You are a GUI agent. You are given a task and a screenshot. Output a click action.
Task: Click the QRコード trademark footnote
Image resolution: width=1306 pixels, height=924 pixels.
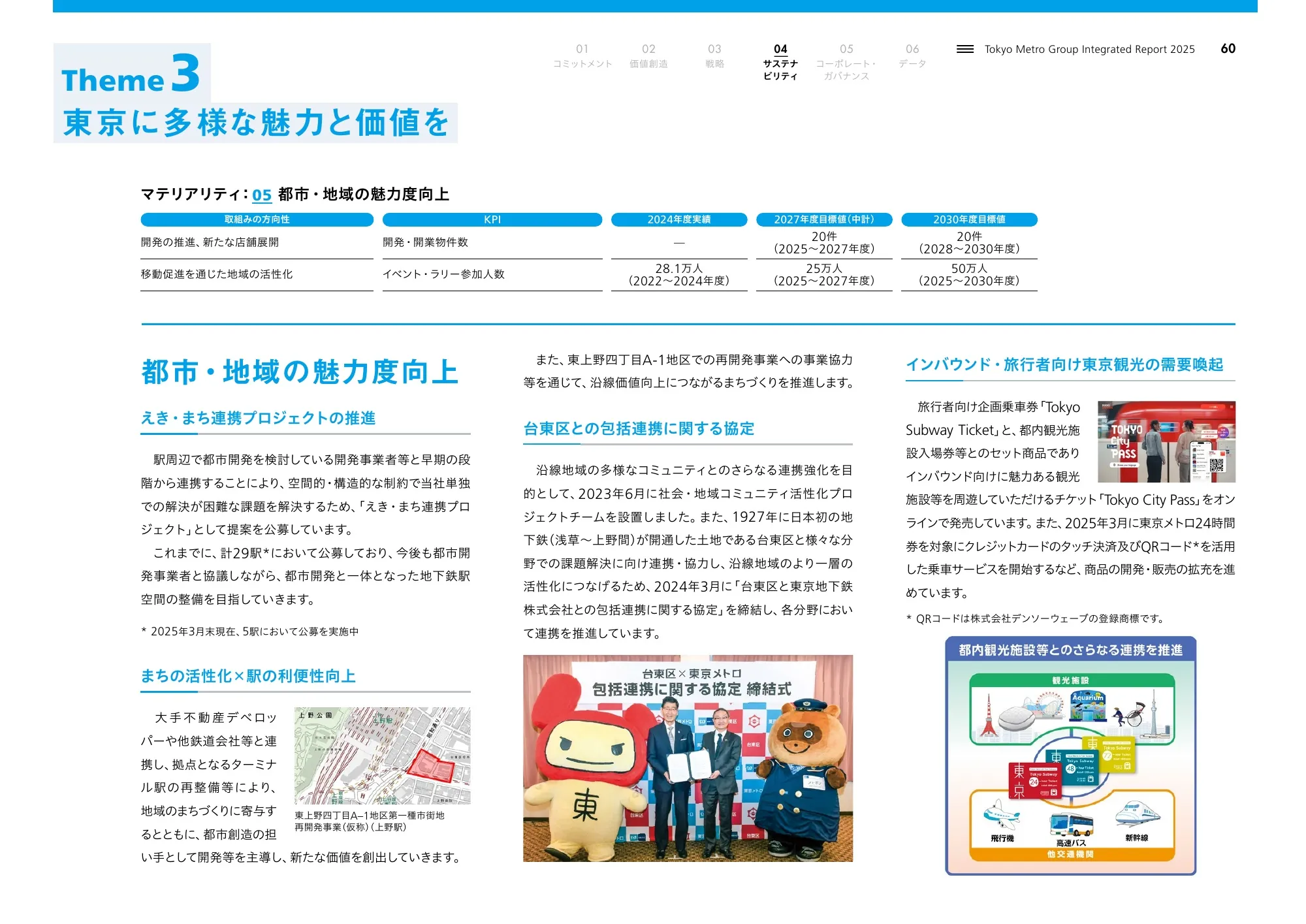pos(1034,618)
